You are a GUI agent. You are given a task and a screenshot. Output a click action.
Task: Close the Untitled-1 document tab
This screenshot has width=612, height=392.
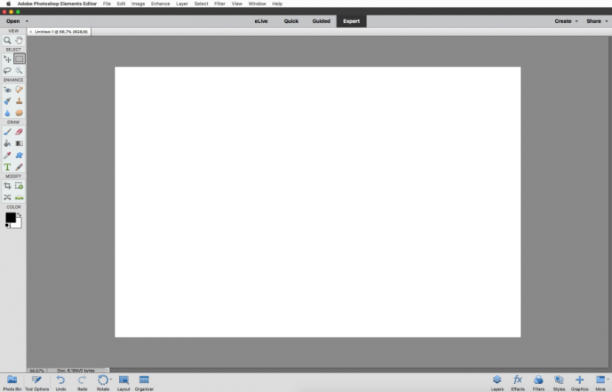tap(31, 32)
